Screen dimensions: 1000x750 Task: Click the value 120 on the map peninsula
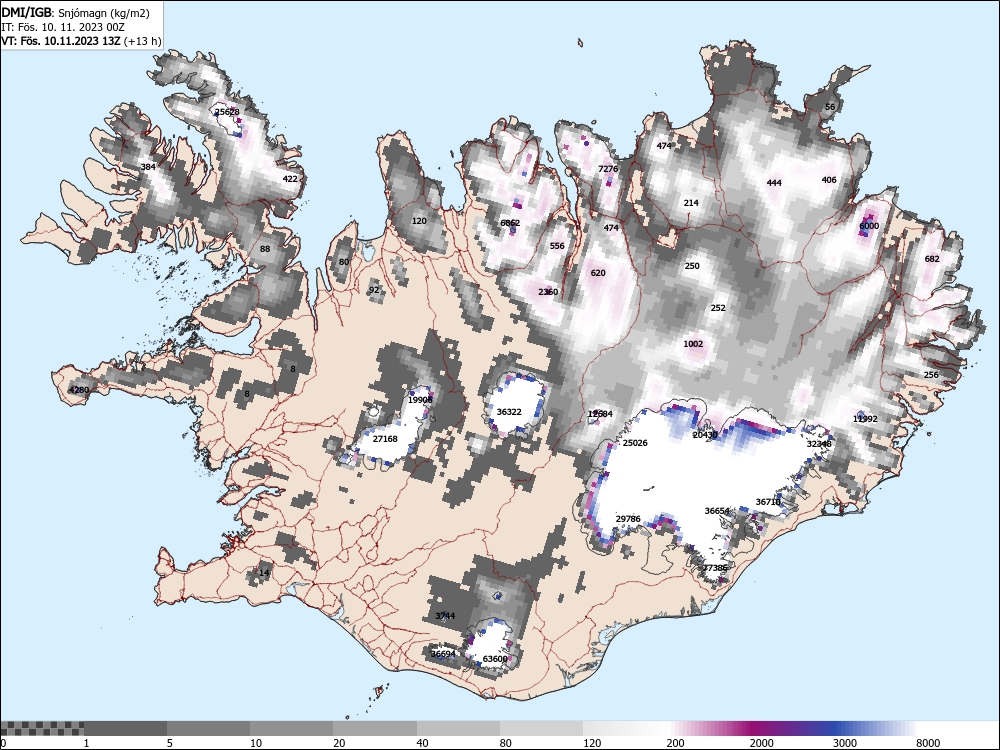pos(419,221)
